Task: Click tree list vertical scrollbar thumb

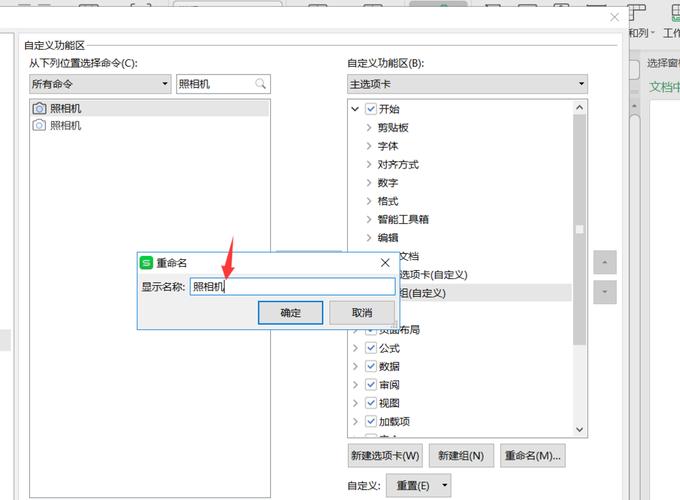Action: click(x=579, y=230)
